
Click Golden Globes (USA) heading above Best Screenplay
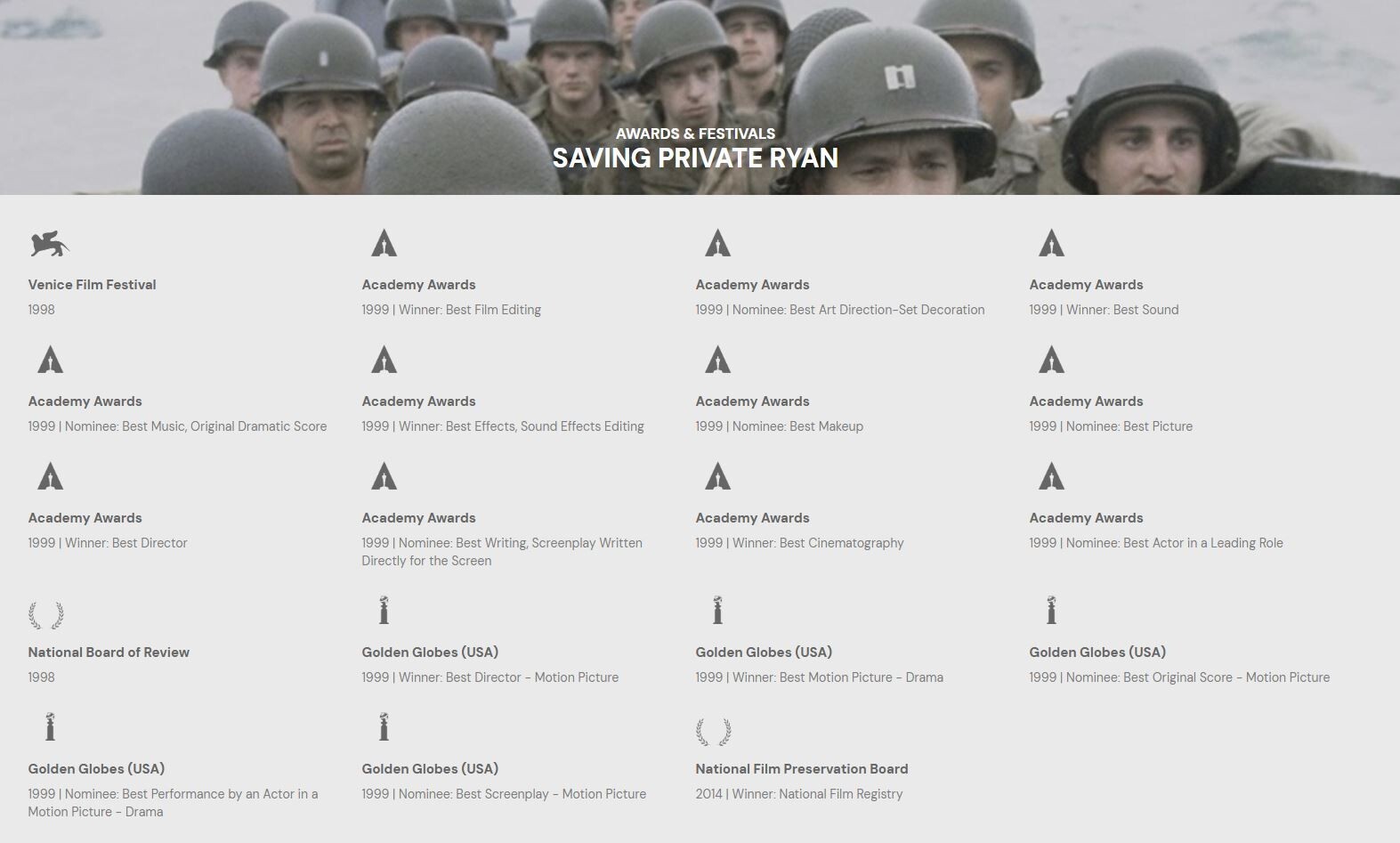click(x=430, y=769)
